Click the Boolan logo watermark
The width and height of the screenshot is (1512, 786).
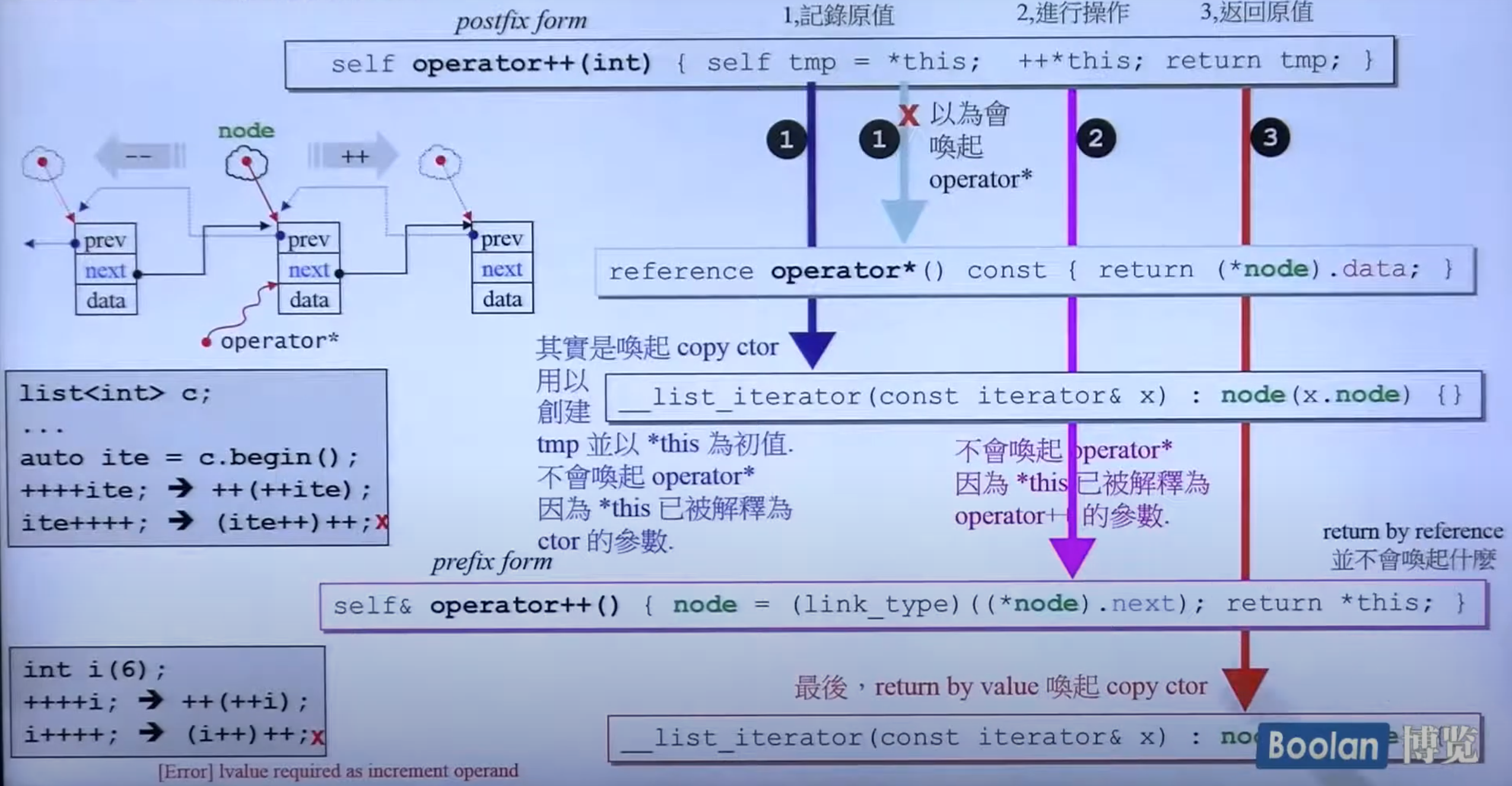coord(1322,746)
